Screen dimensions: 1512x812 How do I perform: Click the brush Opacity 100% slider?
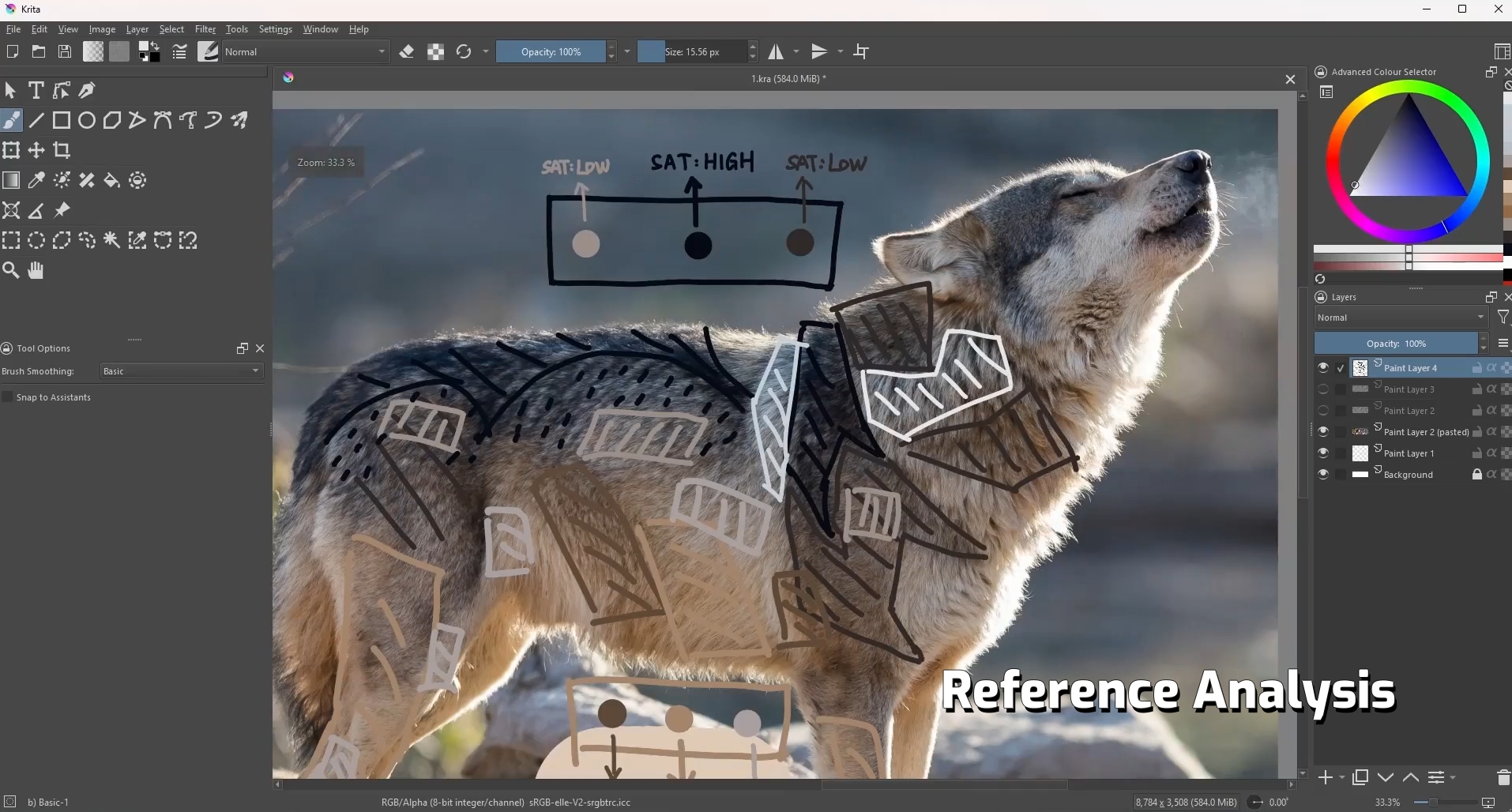(551, 52)
